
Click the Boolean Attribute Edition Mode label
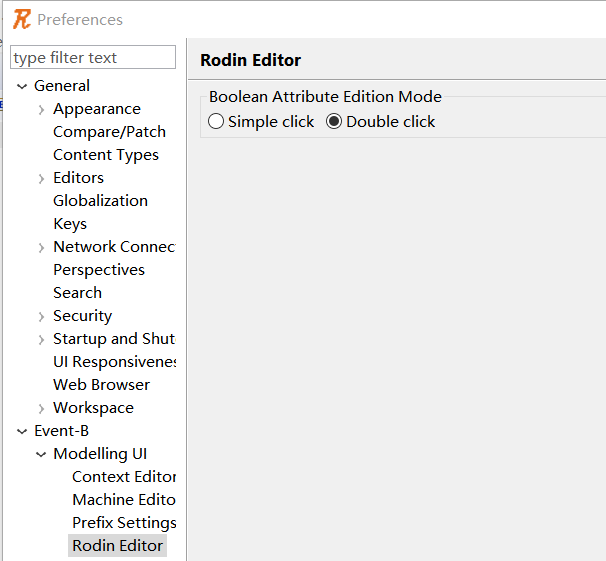[x=325, y=97]
